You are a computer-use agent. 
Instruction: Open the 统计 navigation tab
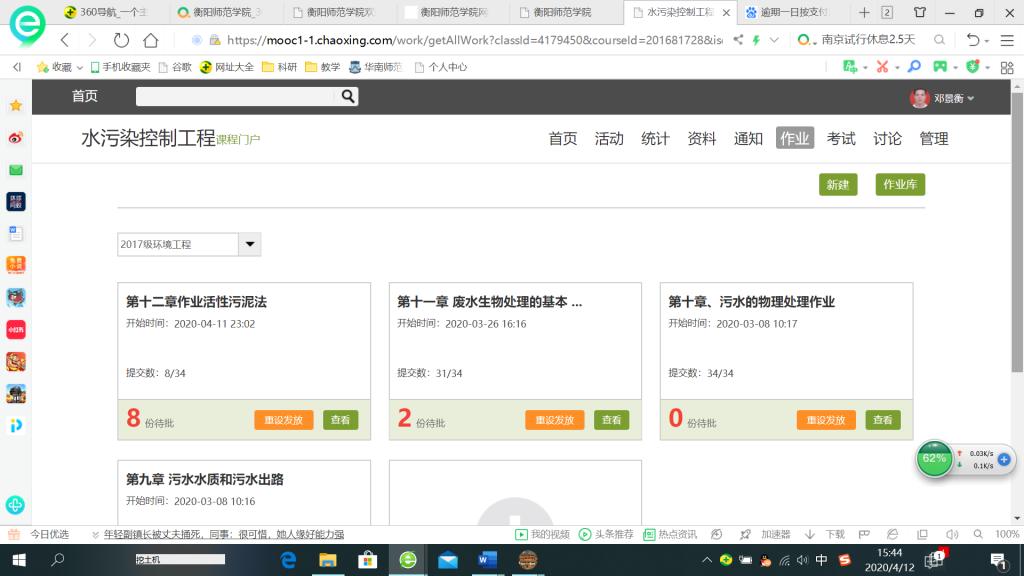point(655,139)
